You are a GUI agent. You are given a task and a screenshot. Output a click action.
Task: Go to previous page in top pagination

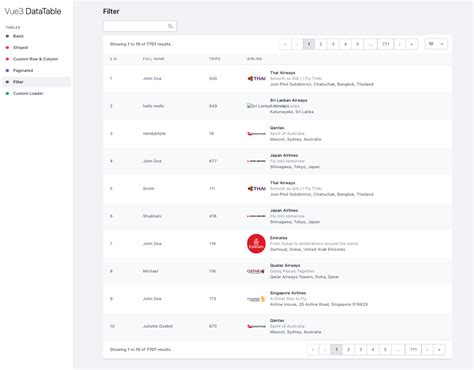(297, 44)
